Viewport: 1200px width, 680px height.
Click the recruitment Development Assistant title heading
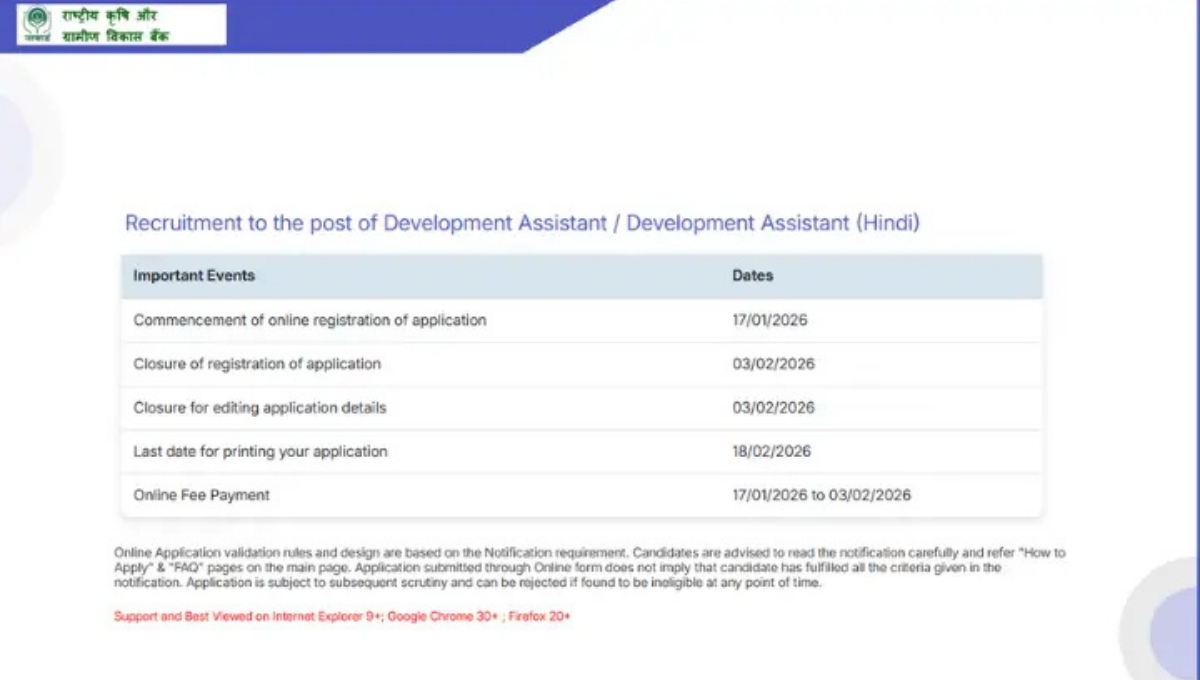pos(521,223)
